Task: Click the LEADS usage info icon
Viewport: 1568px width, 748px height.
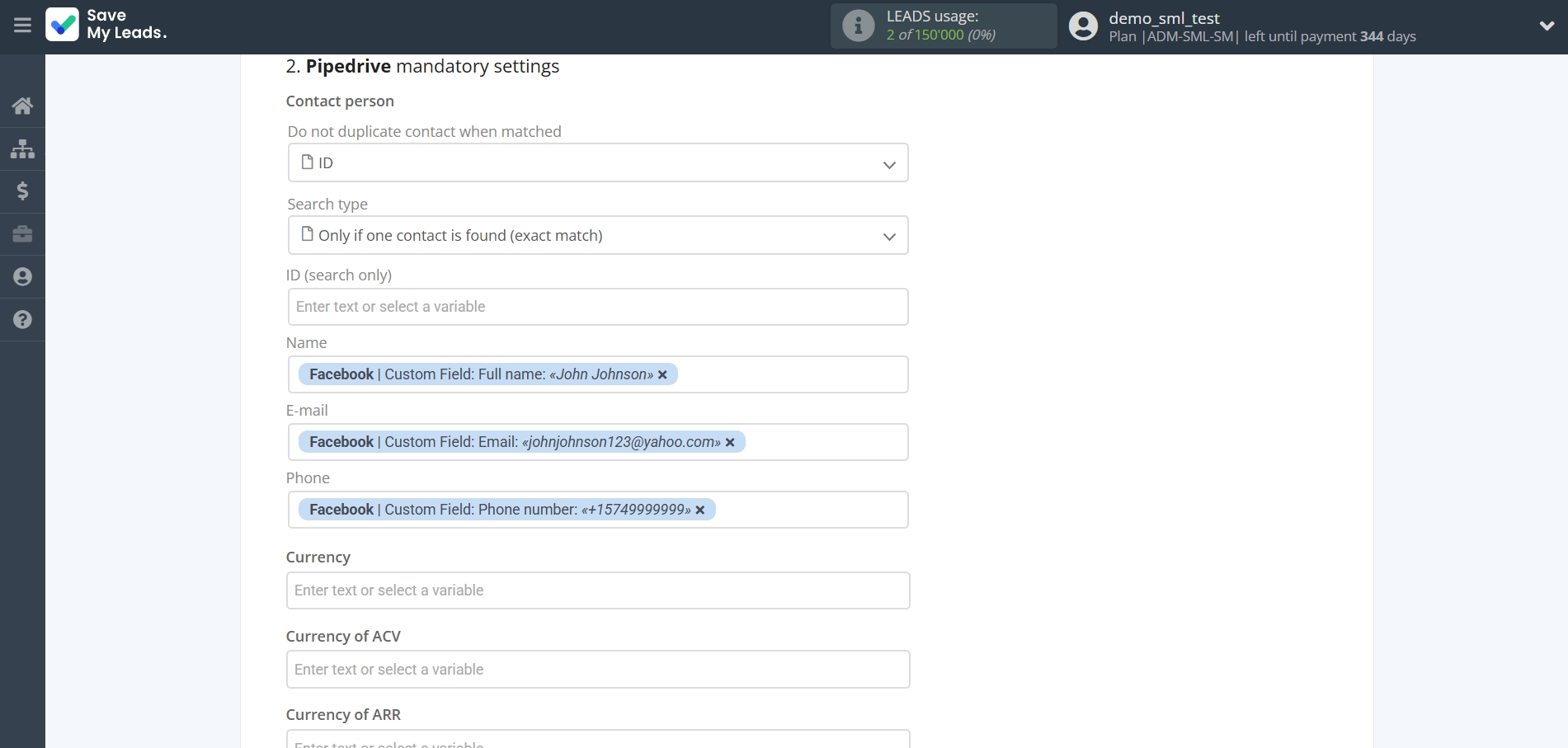Action: pyautogui.click(x=858, y=26)
